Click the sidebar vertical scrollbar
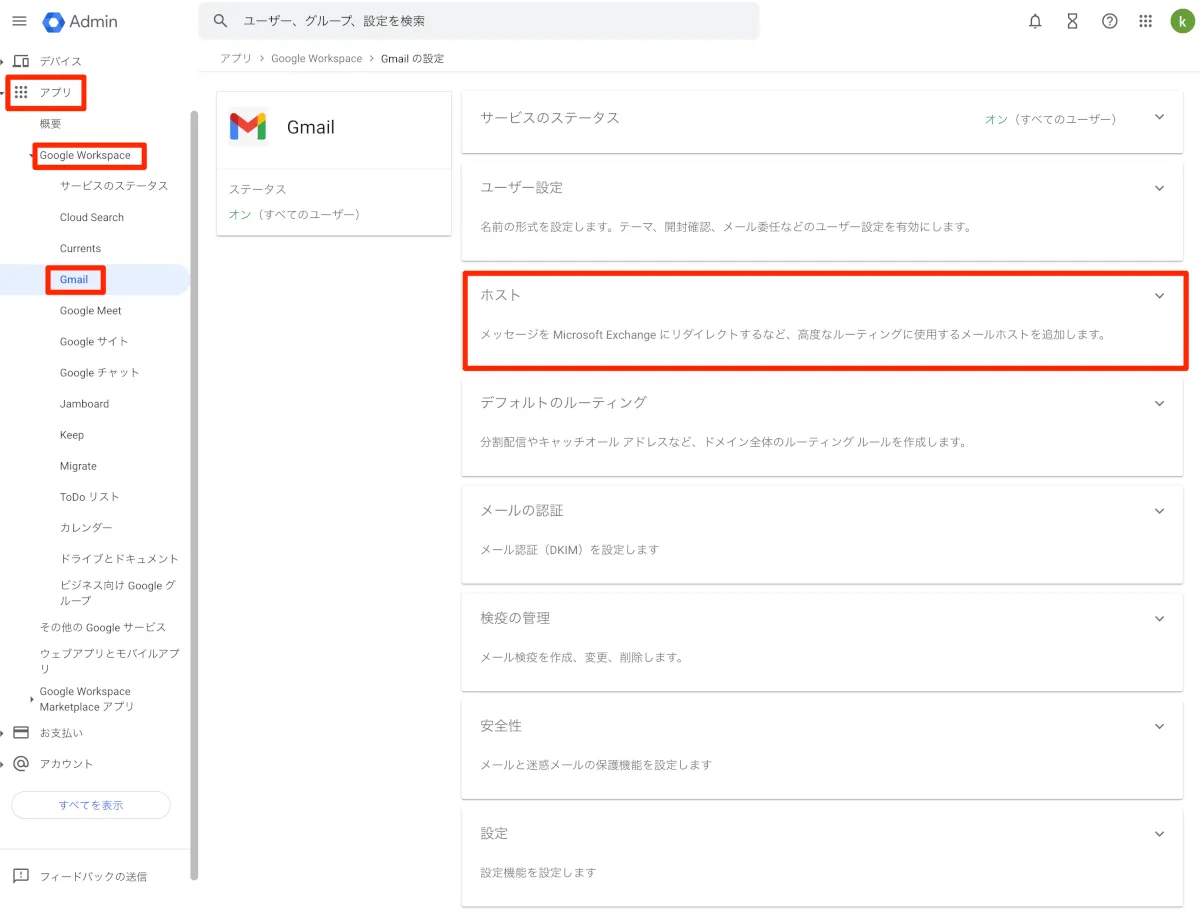Screen dimensions: 1200x910 [x=194, y=495]
